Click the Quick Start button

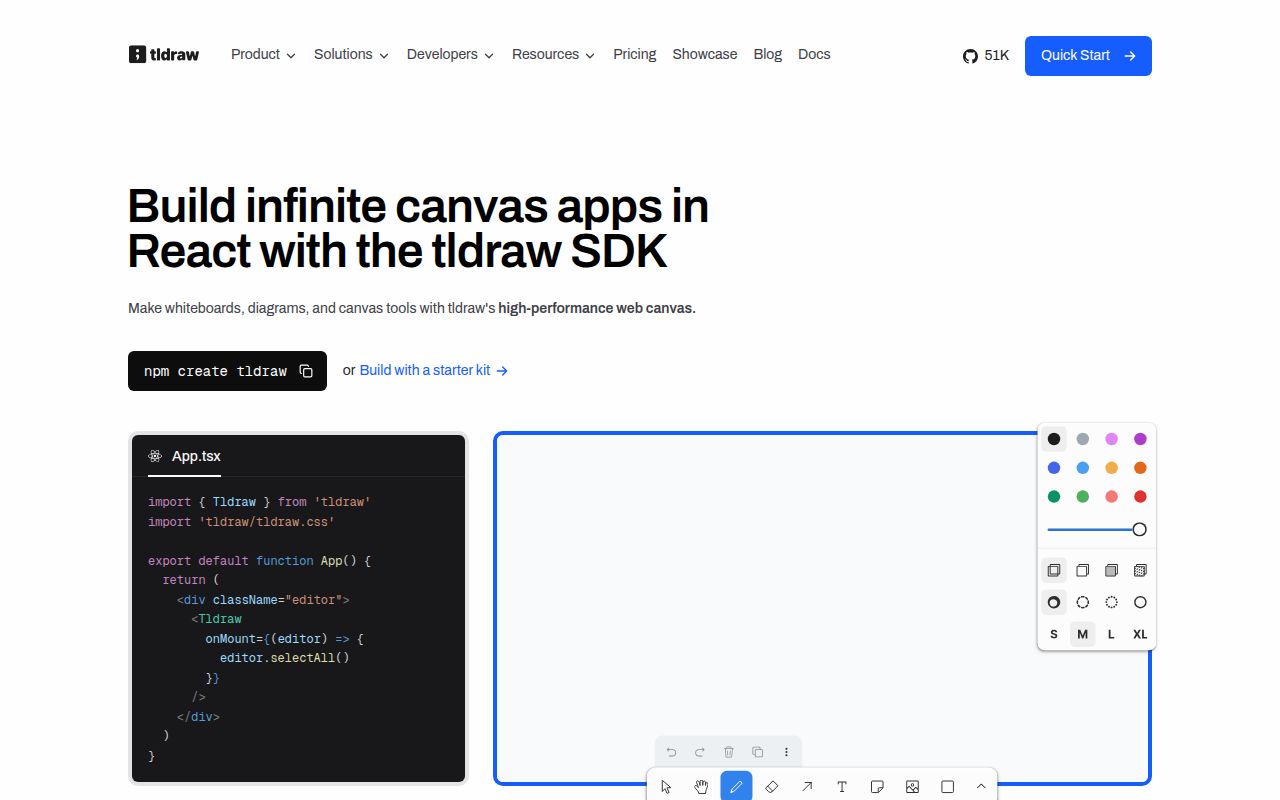pos(1088,56)
